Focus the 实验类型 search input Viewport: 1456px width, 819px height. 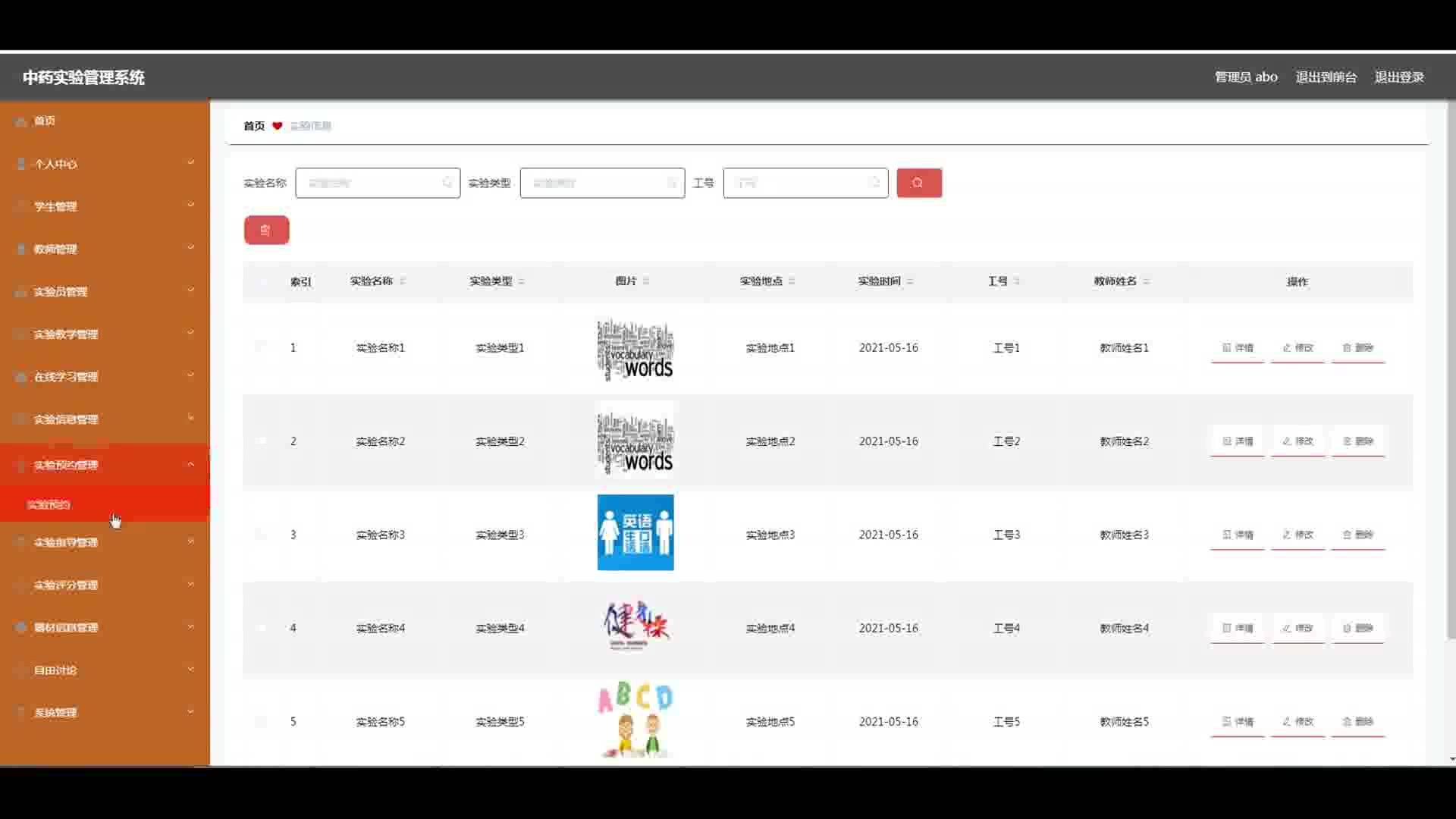[602, 183]
